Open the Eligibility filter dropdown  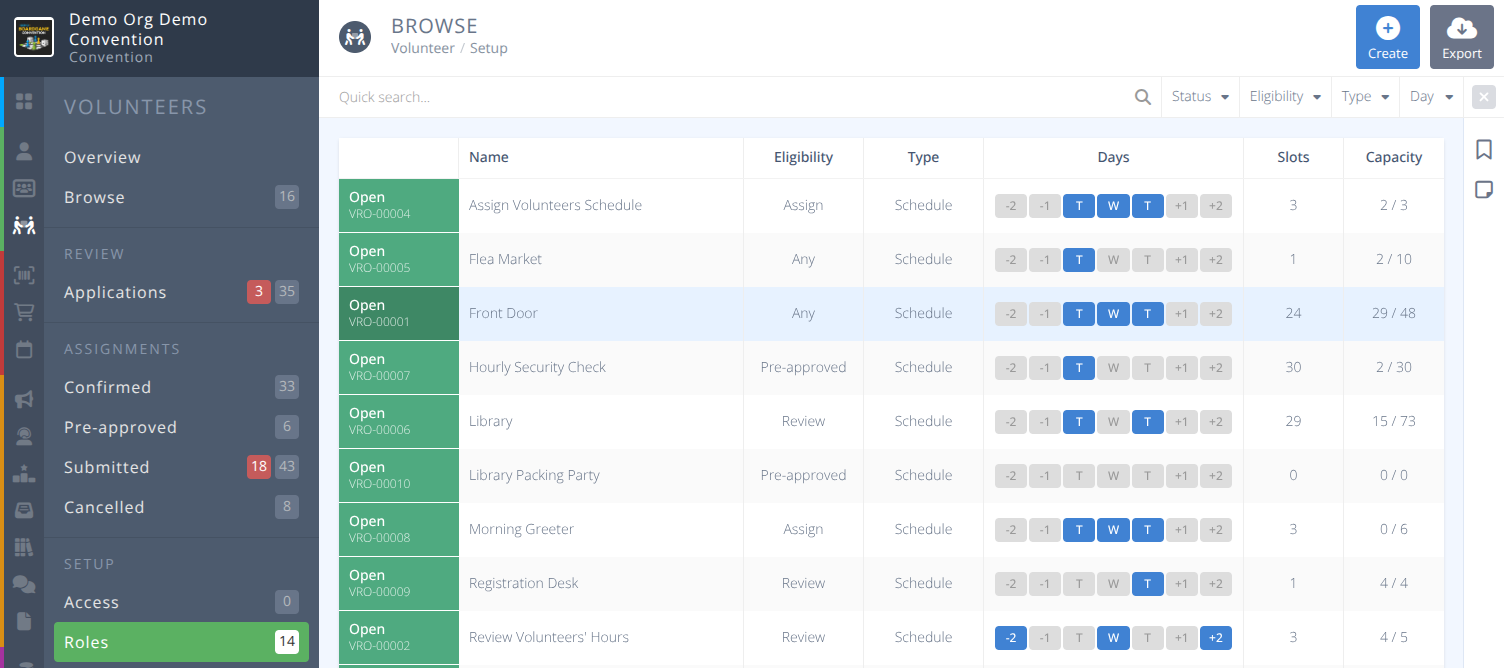click(1285, 97)
